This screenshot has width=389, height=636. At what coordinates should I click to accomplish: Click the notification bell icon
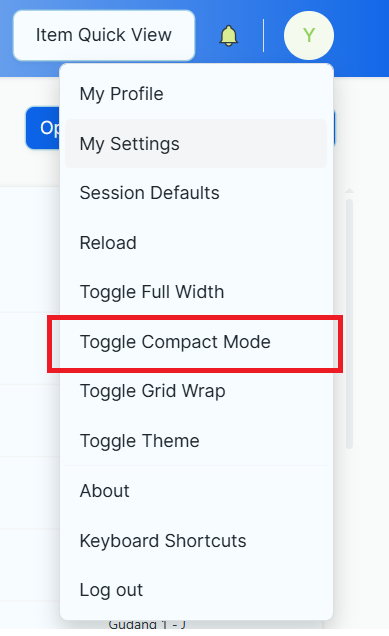pyautogui.click(x=228, y=36)
